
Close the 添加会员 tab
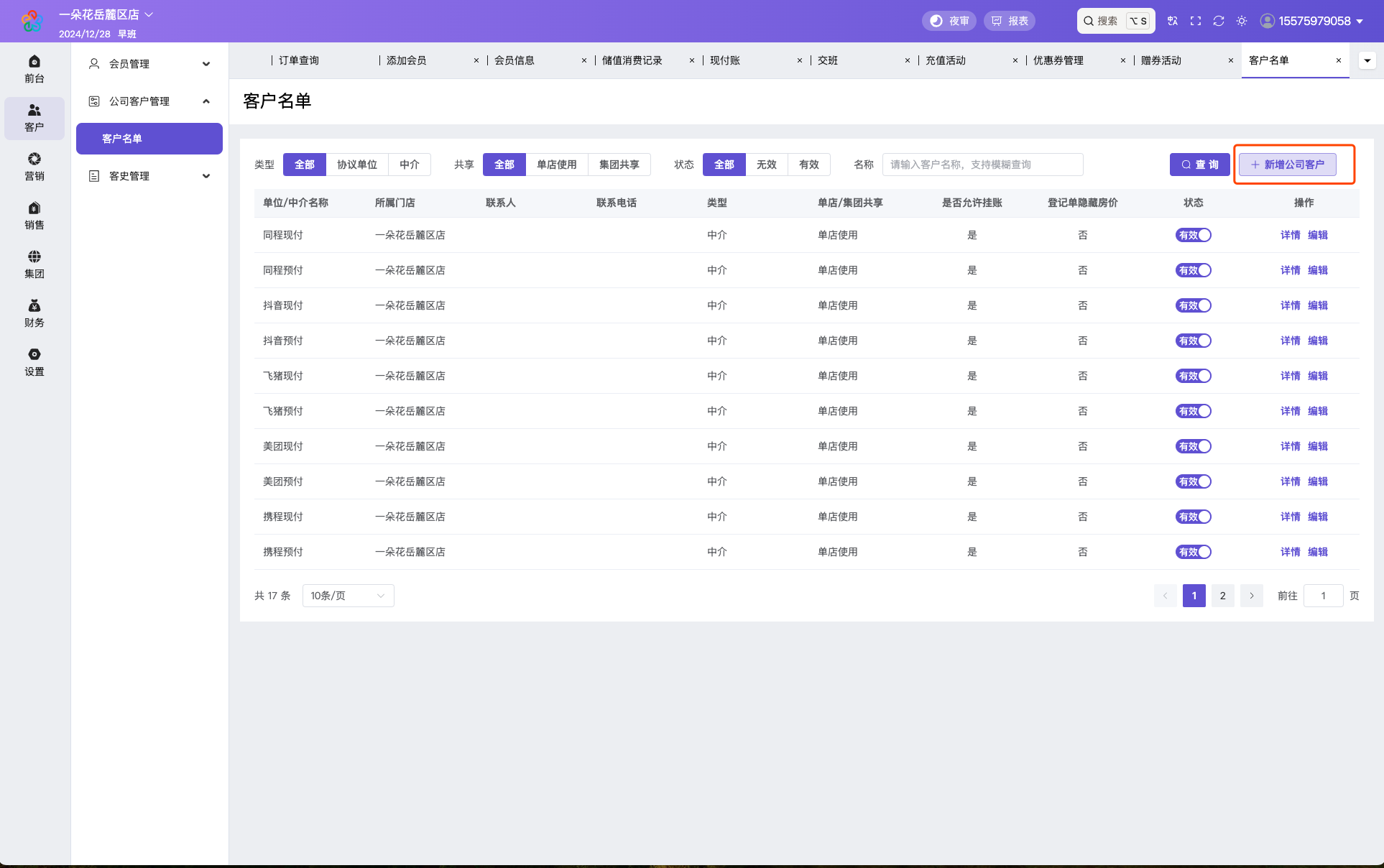476,60
